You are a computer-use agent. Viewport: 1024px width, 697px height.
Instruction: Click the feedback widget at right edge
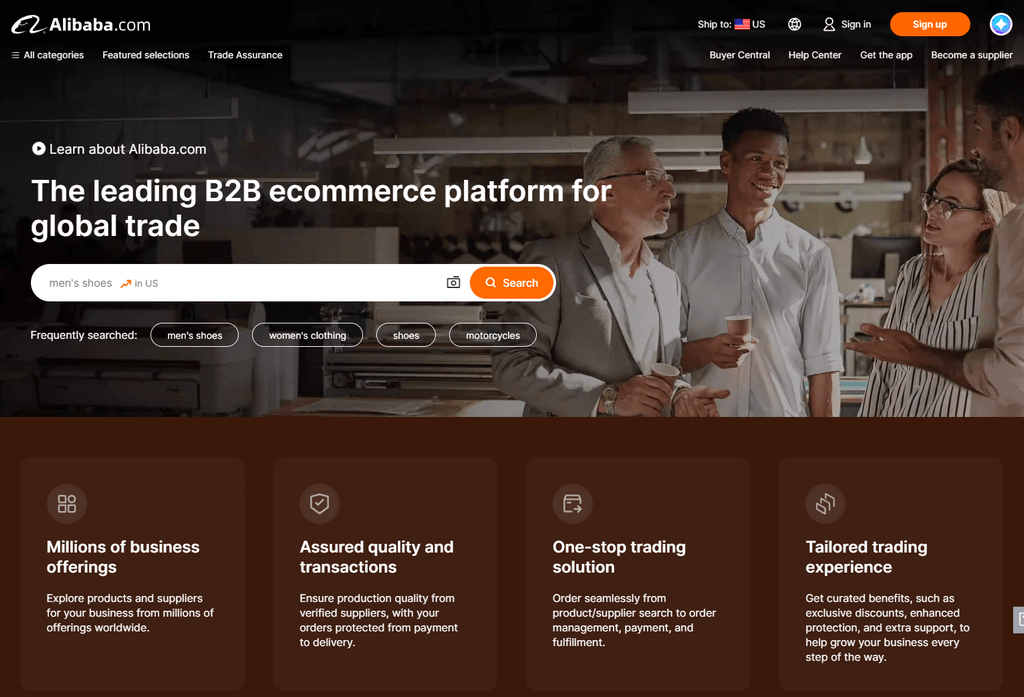point(1018,620)
